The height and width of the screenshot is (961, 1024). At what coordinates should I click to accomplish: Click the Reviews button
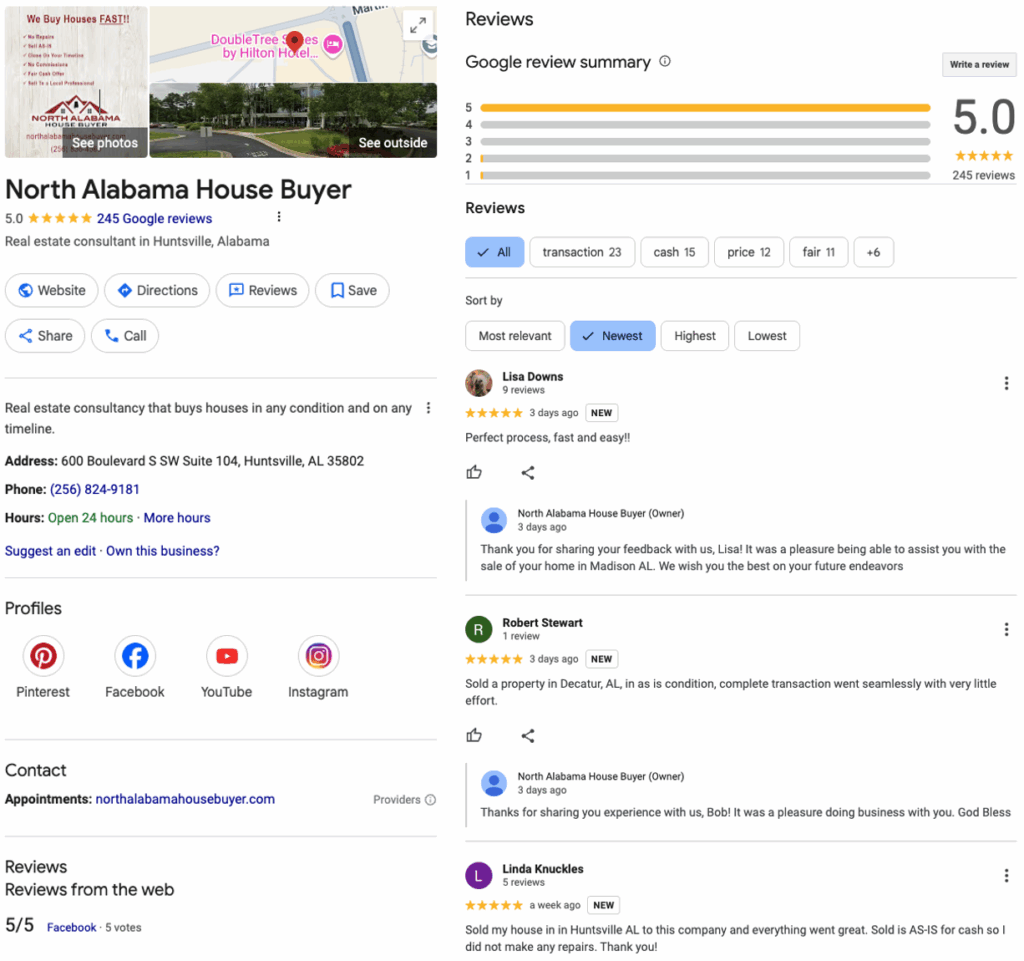click(x=263, y=291)
